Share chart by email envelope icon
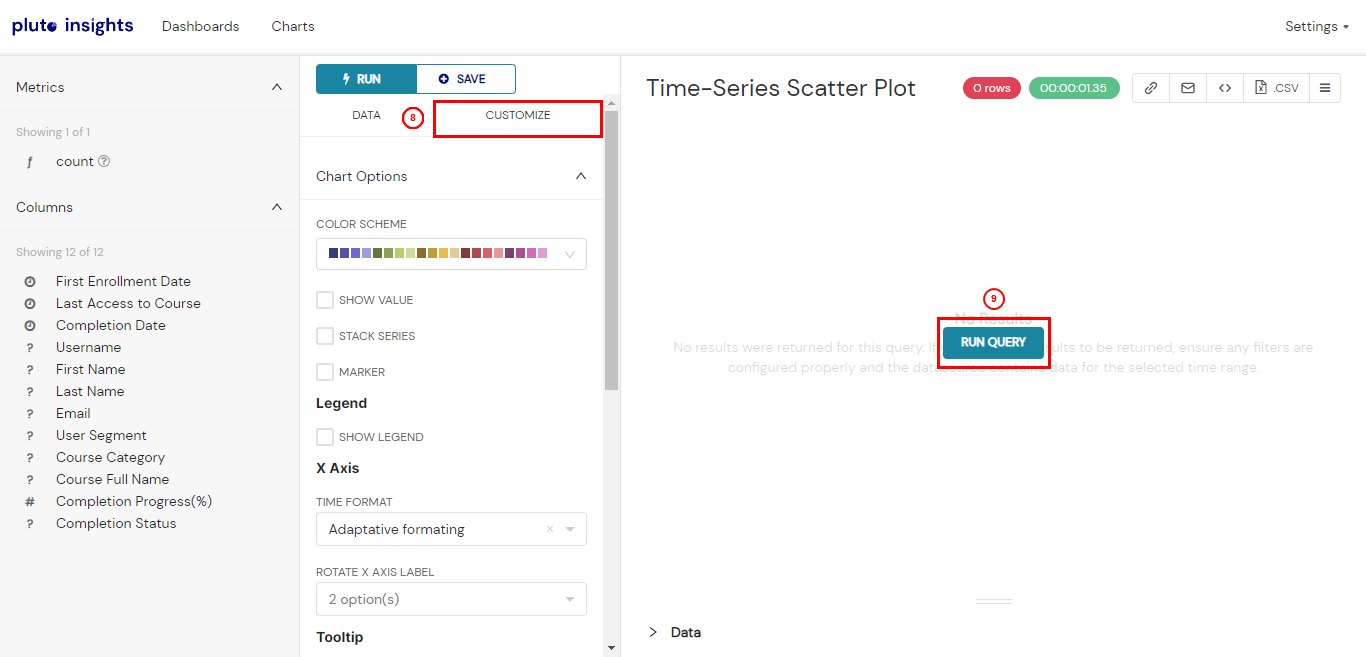 (1188, 88)
